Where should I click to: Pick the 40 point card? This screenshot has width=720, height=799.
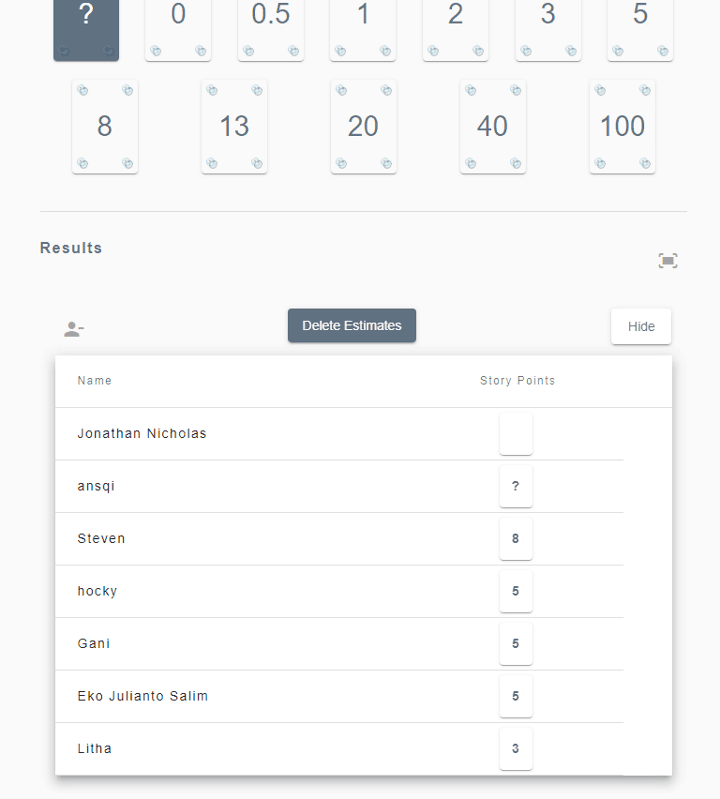point(493,127)
